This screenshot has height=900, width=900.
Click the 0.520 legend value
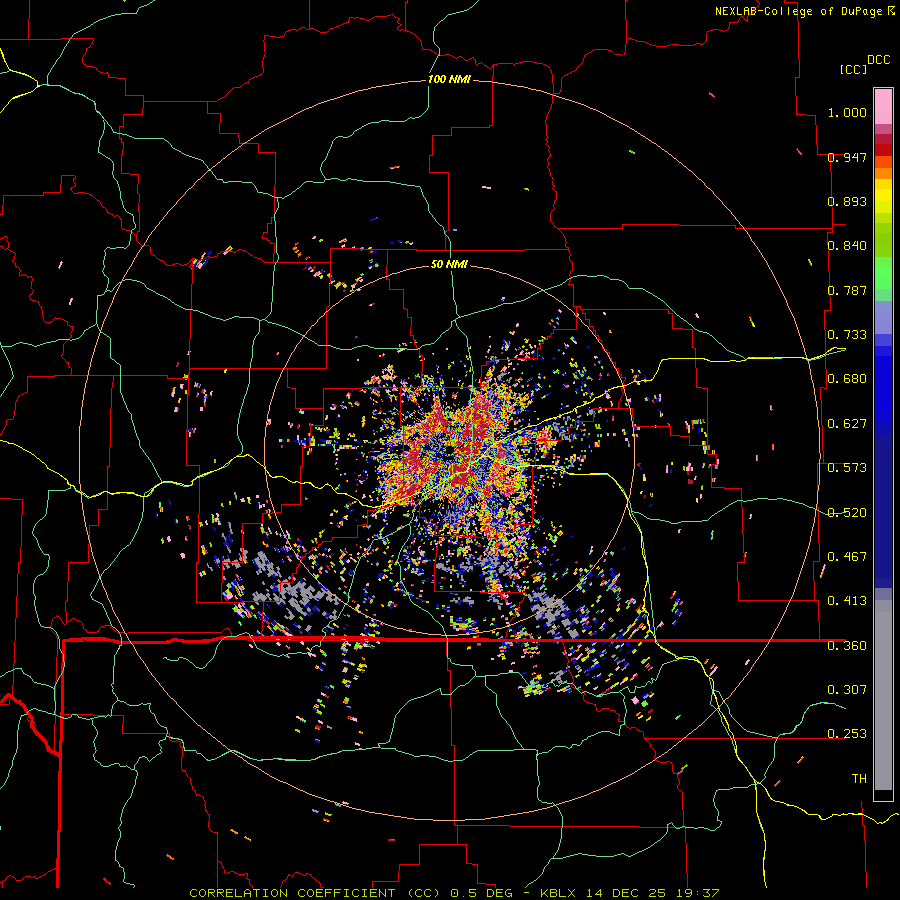click(x=847, y=513)
